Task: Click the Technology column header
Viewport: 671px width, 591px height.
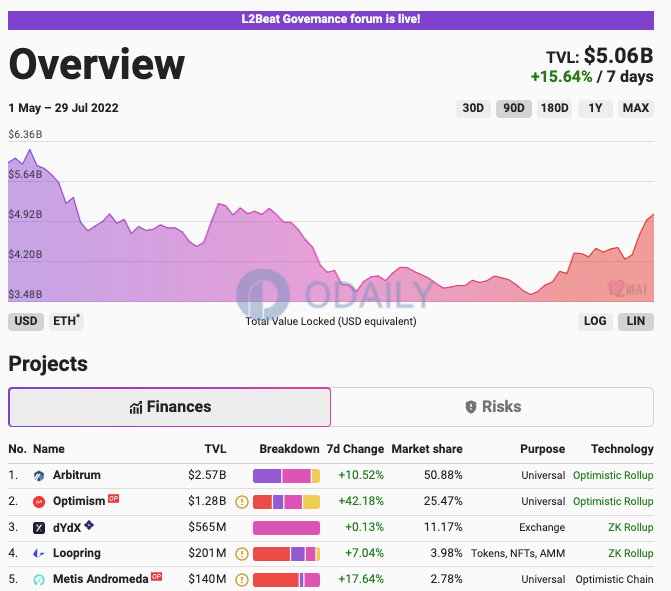Action: coord(623,449)
